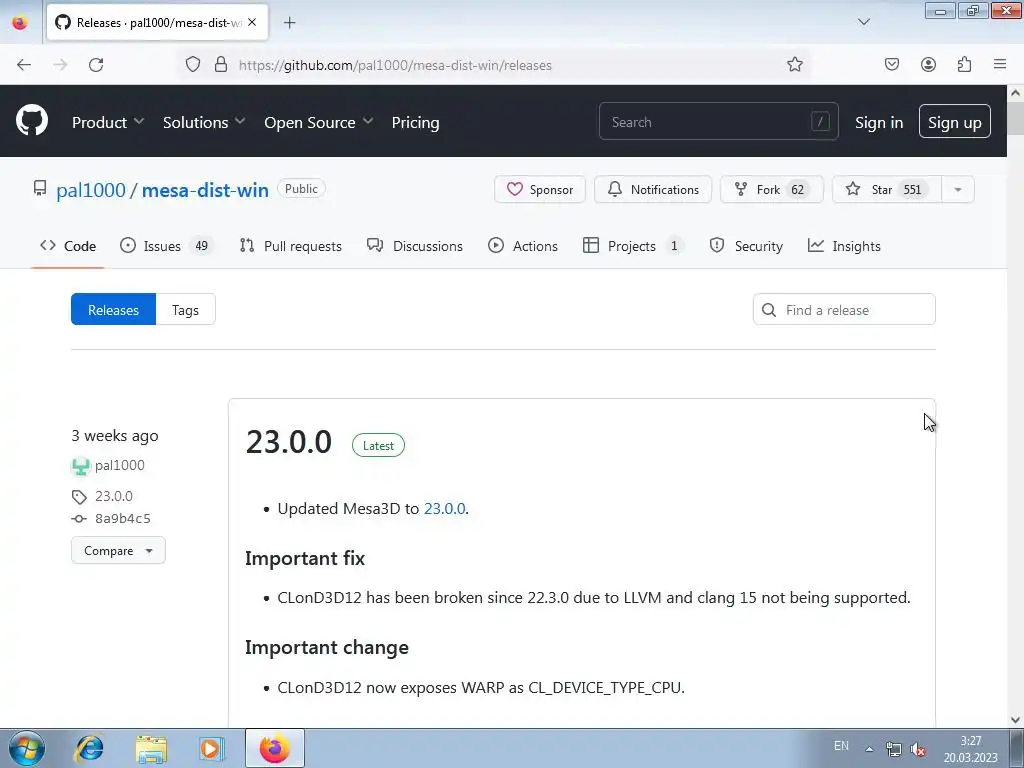The image size is (1024, 768).
Task: Open Windows Explorer from taskbar
Action: (151, 748)
